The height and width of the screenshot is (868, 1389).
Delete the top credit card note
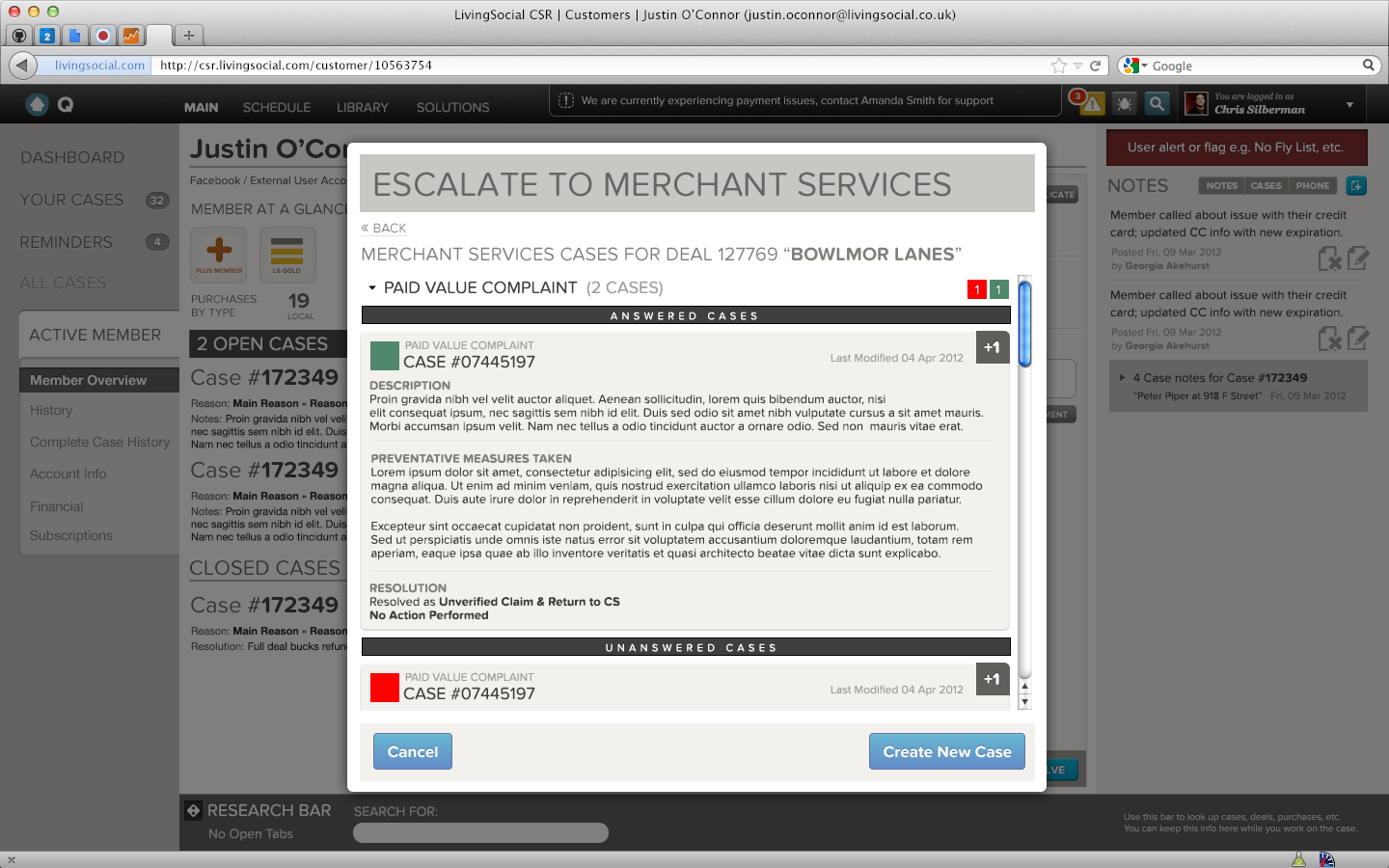coord(1329,258)
